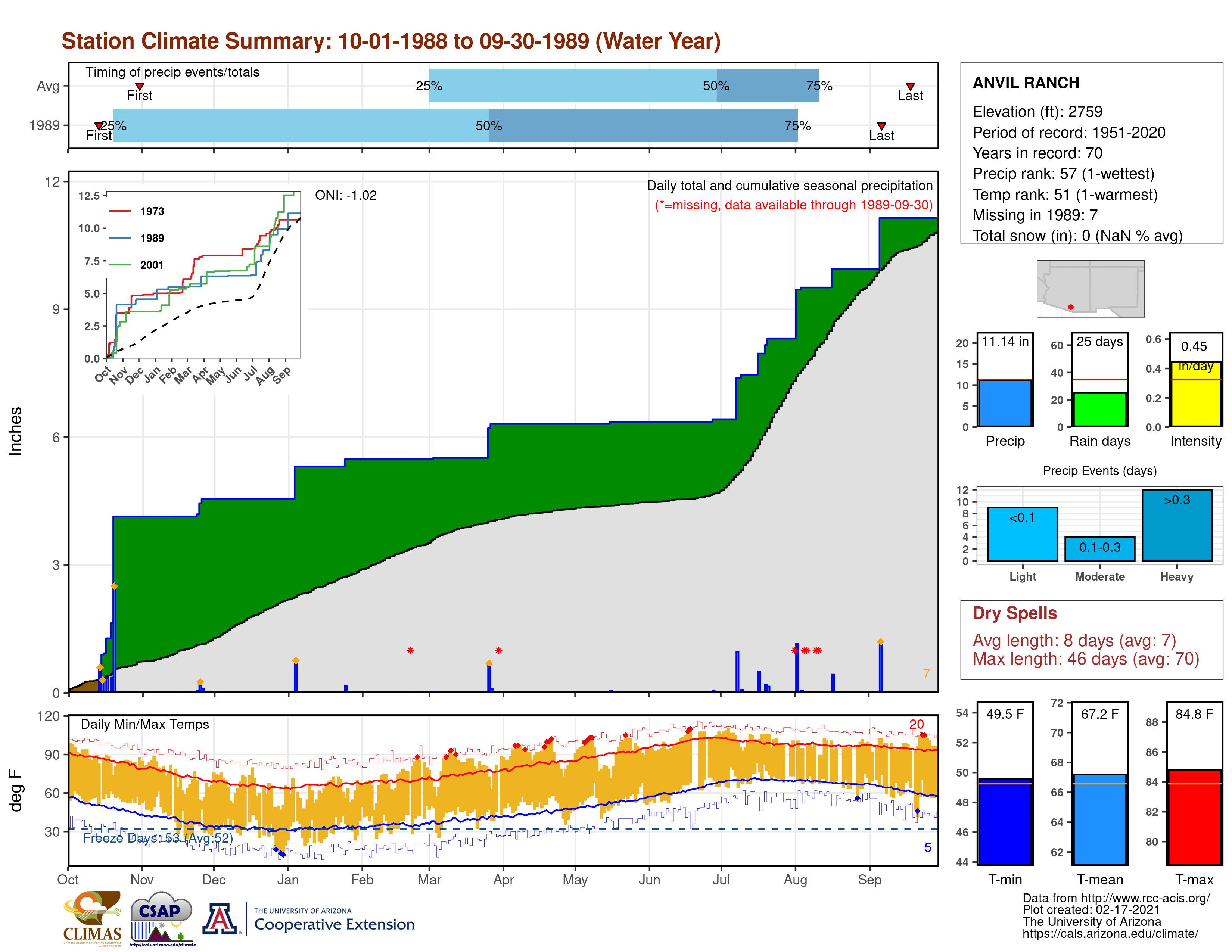Click the red missing-data asterisk near April
The image size is (1232, 952).
click(x=498, y=651)
